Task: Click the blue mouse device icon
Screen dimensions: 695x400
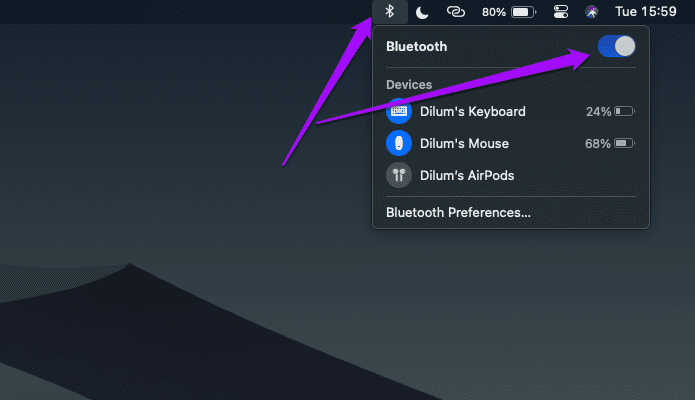Action: (x=399, y=143)
